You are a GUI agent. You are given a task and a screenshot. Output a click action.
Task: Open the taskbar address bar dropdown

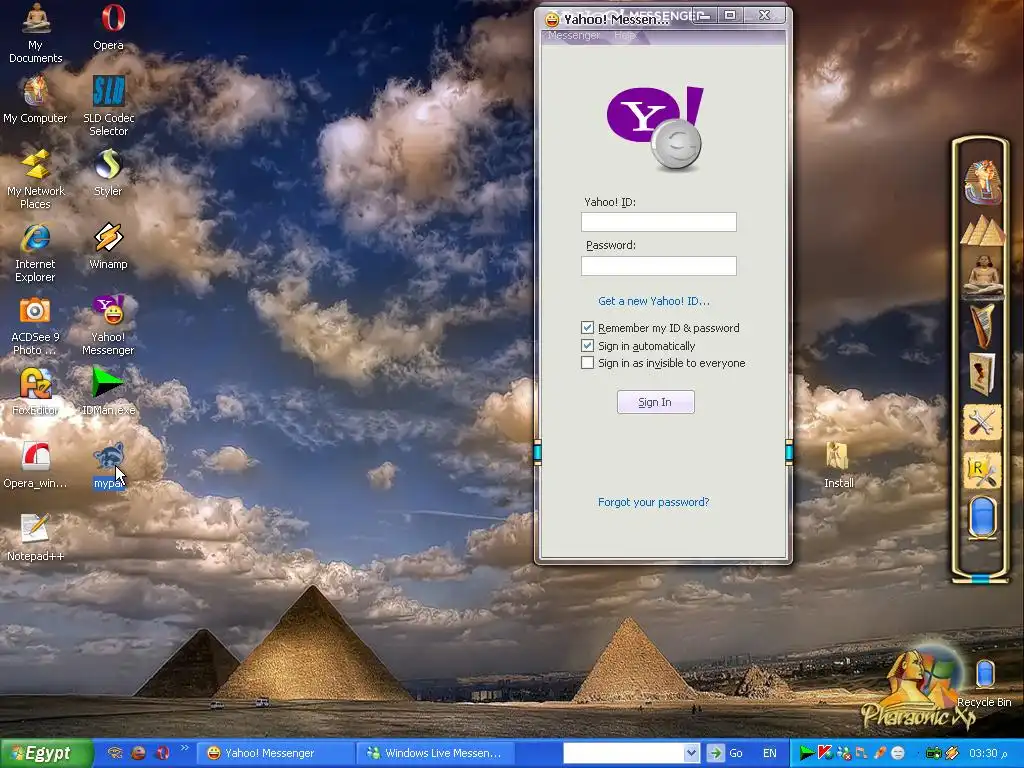point(692,753)
